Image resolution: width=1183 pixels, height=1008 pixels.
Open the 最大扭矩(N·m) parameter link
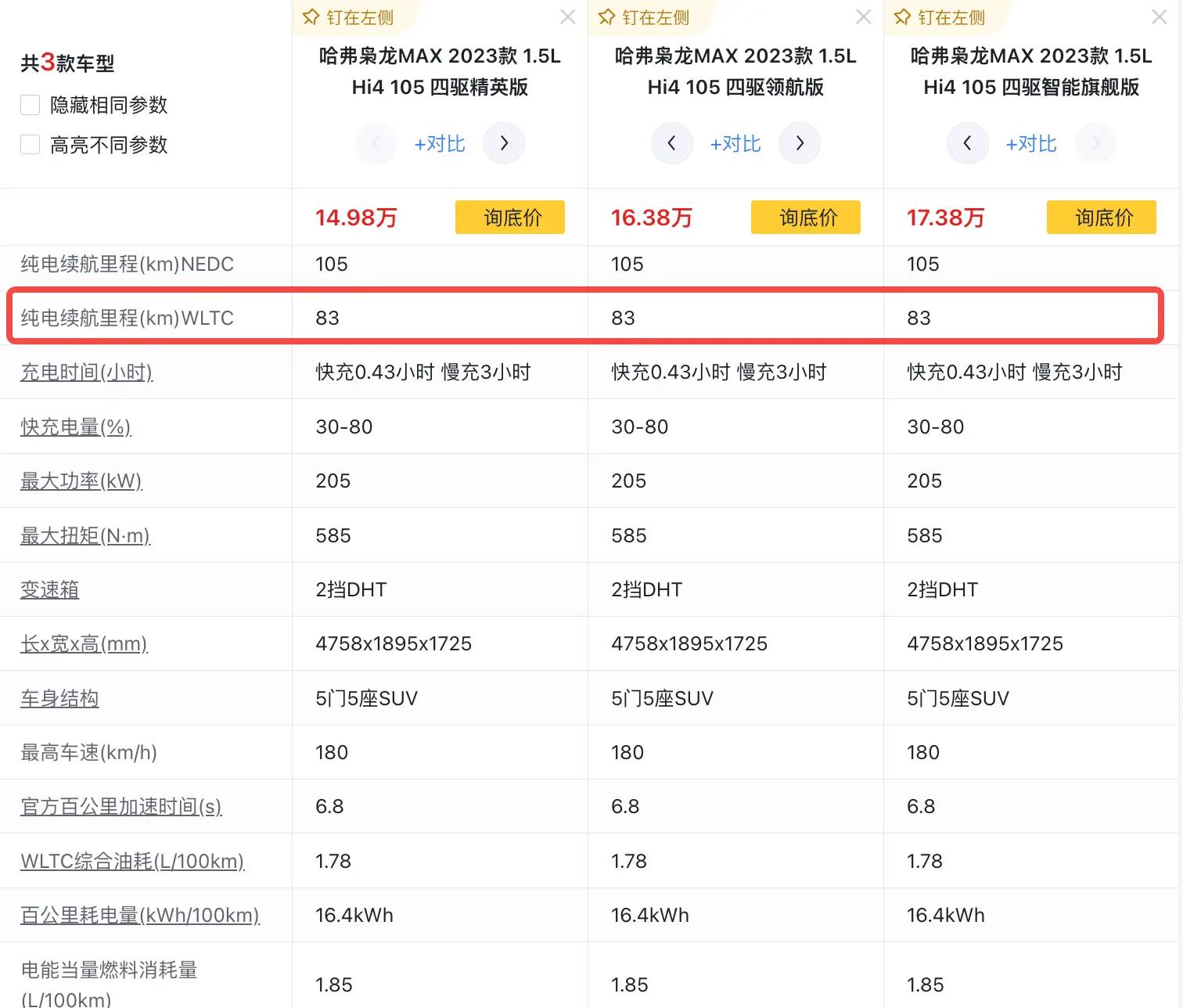85,535
